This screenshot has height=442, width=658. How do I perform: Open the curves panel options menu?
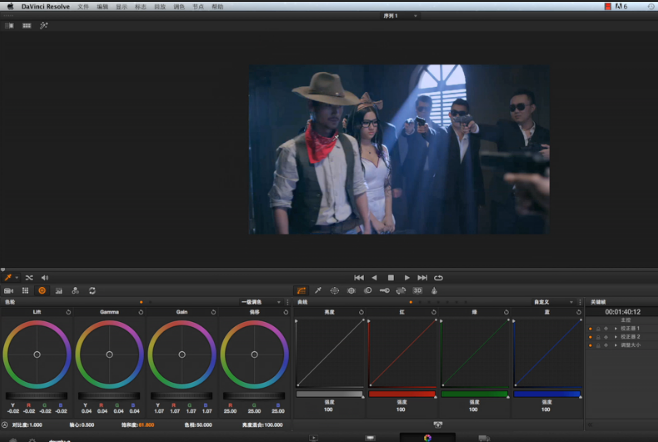coord(580,302)
